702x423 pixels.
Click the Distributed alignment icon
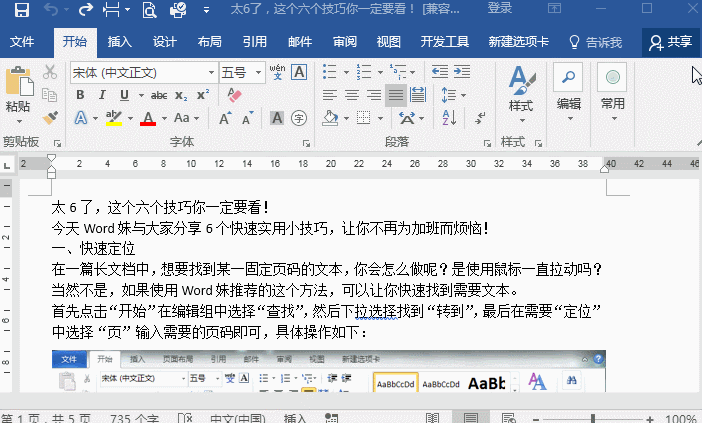(418, 95)
